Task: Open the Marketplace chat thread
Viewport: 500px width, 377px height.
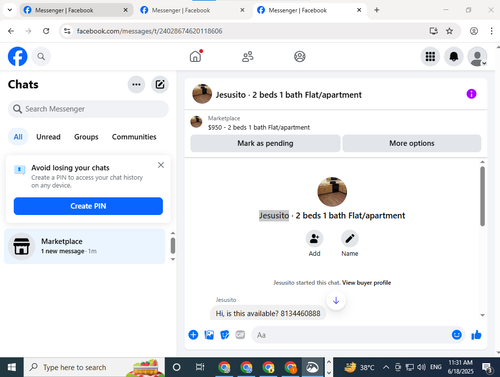Action: [x=85, y=246]
